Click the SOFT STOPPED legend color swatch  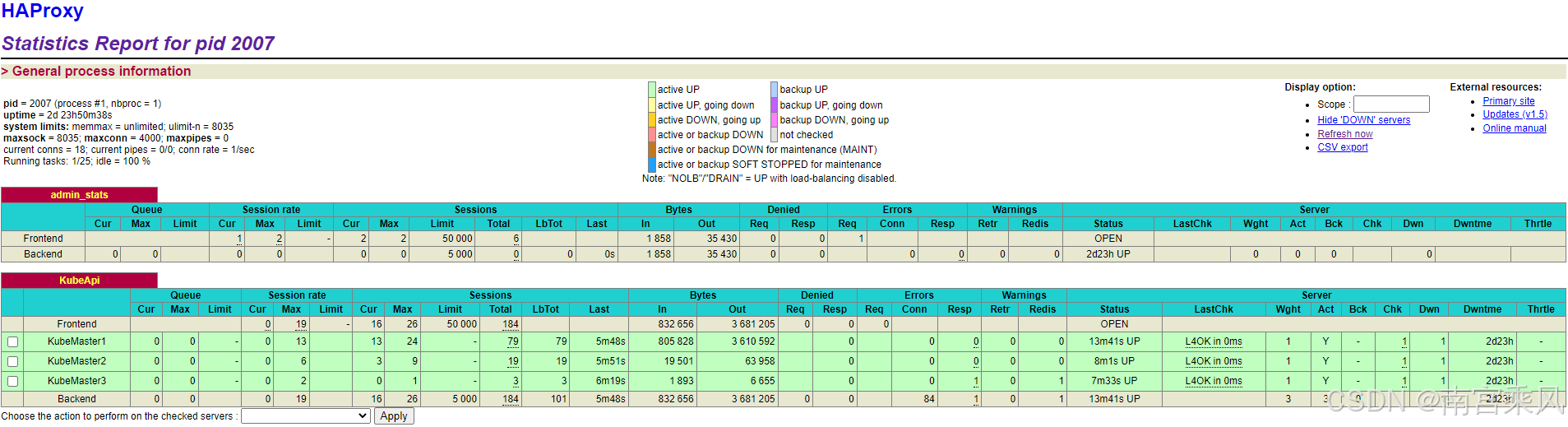pos(652,165)
